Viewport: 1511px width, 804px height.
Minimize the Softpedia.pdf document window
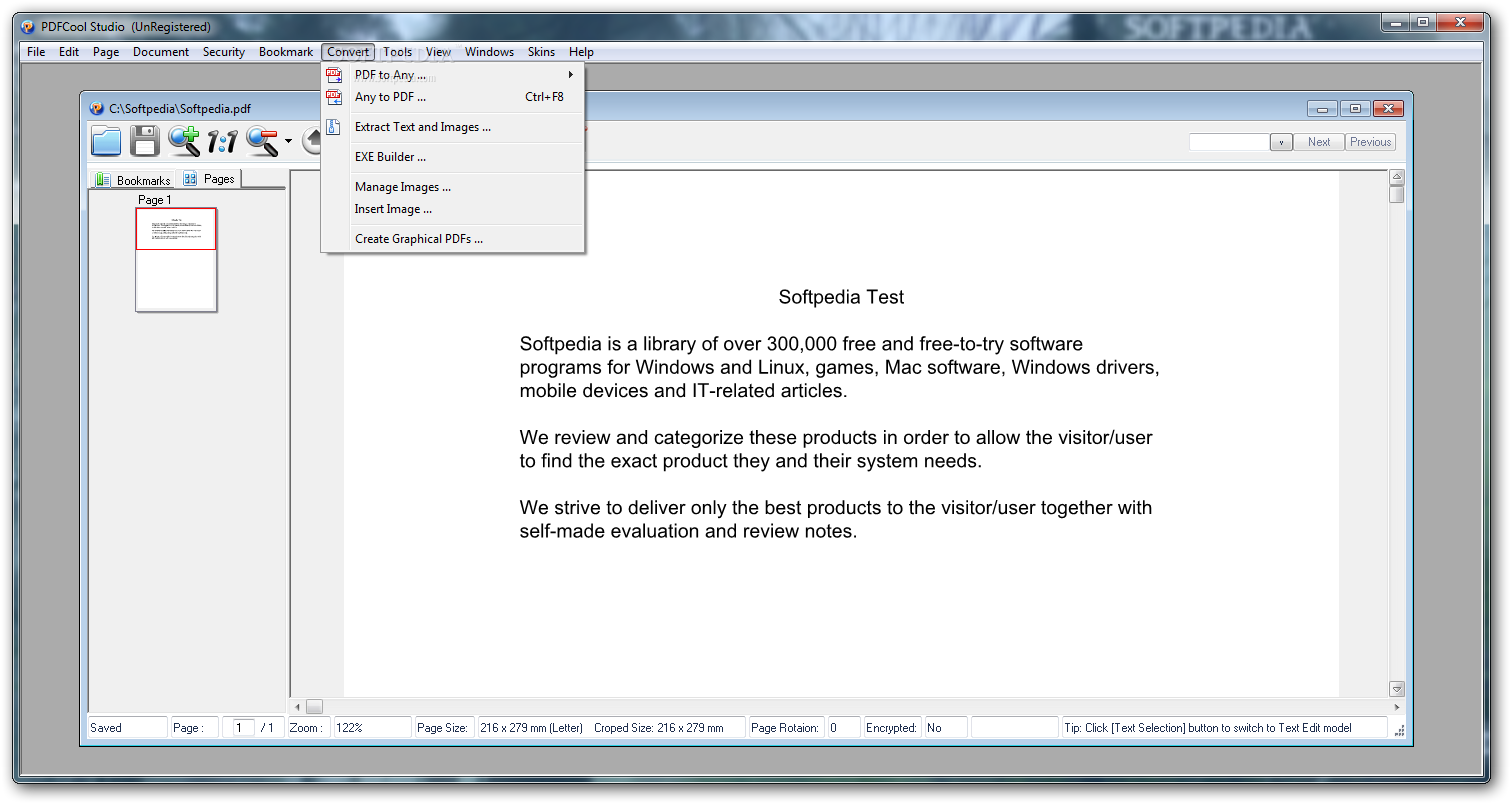coord(1322,109)
